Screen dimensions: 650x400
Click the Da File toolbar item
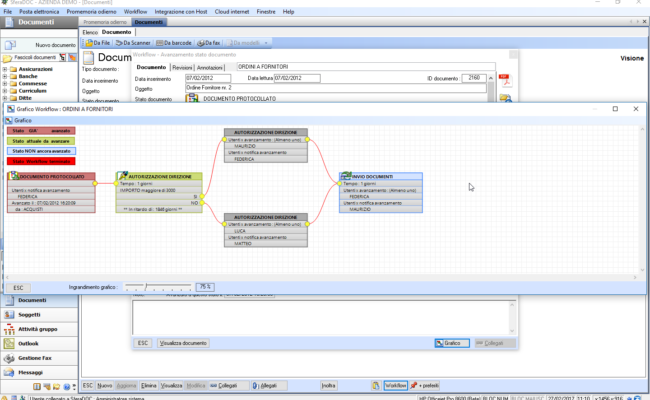coord(98,43)
